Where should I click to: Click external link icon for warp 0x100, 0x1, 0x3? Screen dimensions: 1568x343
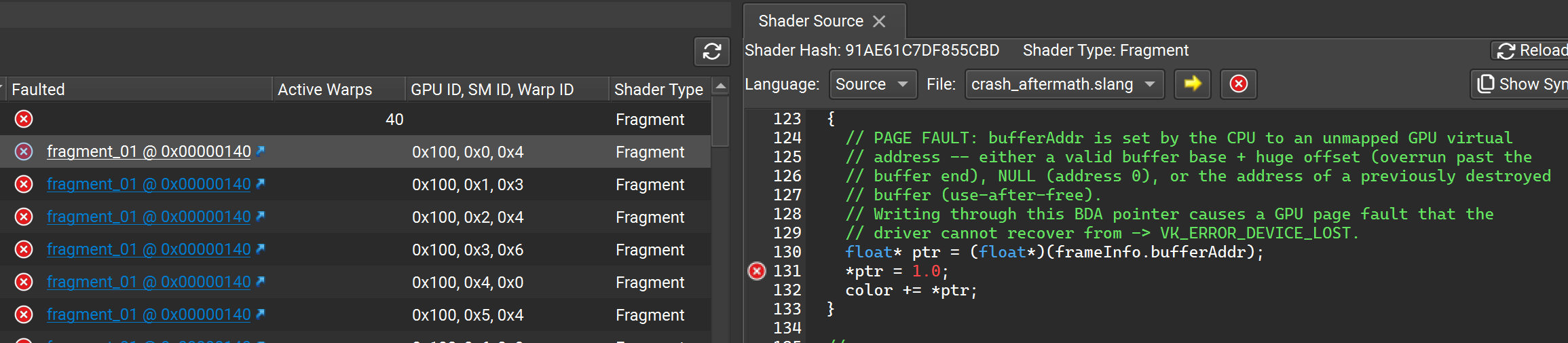tap(261, 183)
